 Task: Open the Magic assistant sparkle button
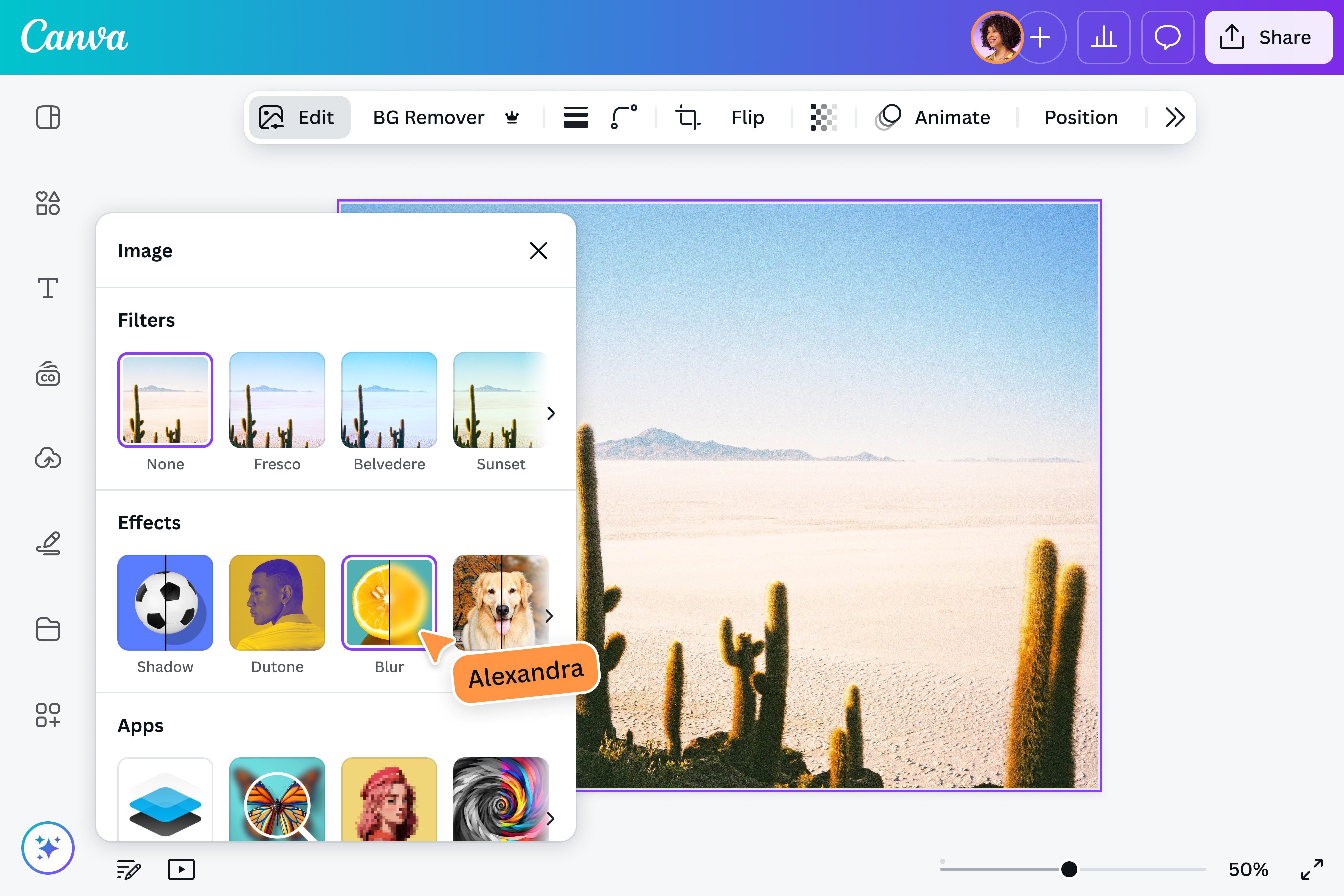pyautogui.click(x=48, y=847)
